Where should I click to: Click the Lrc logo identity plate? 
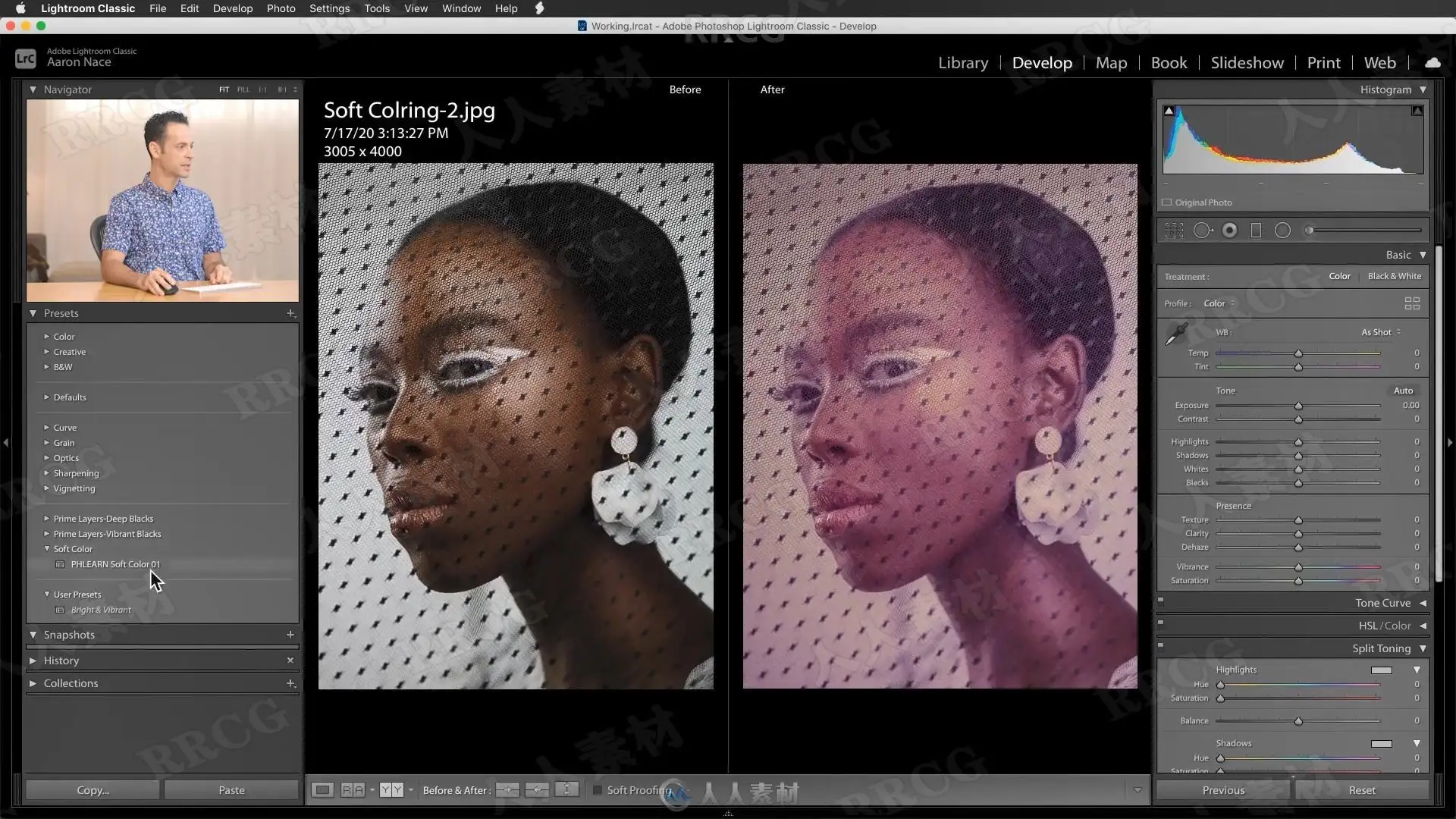click(25, 58)
